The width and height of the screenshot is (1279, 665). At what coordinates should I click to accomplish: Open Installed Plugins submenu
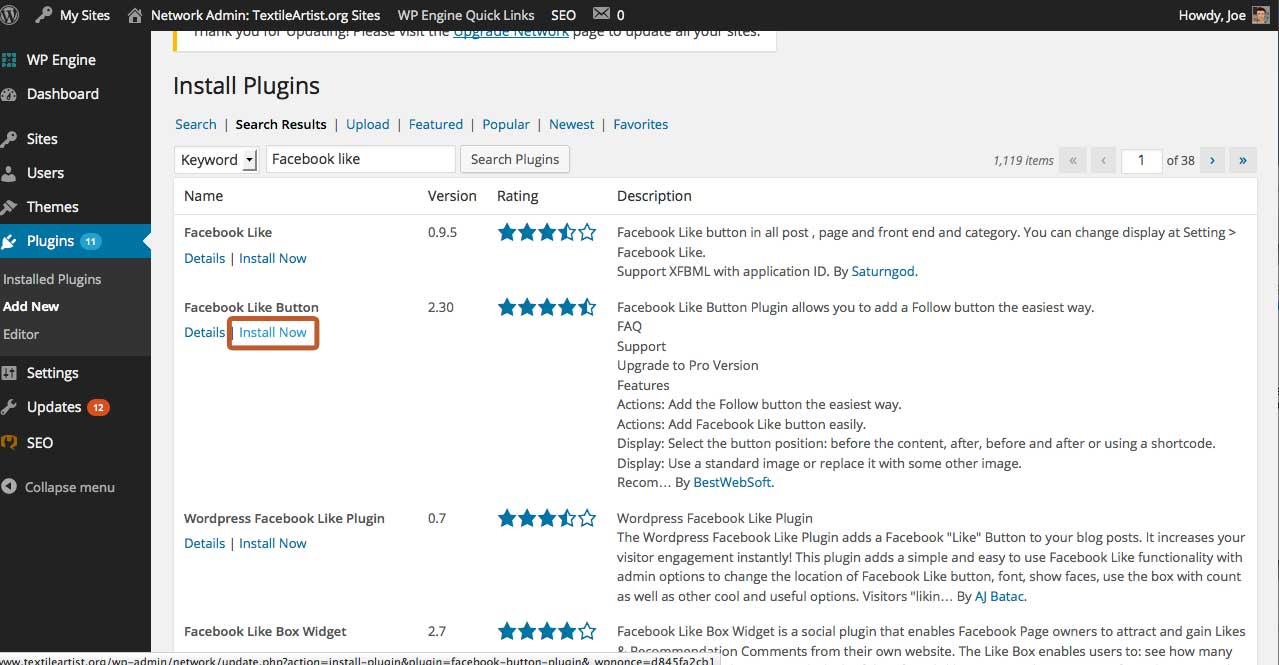(x=52, y=279)
